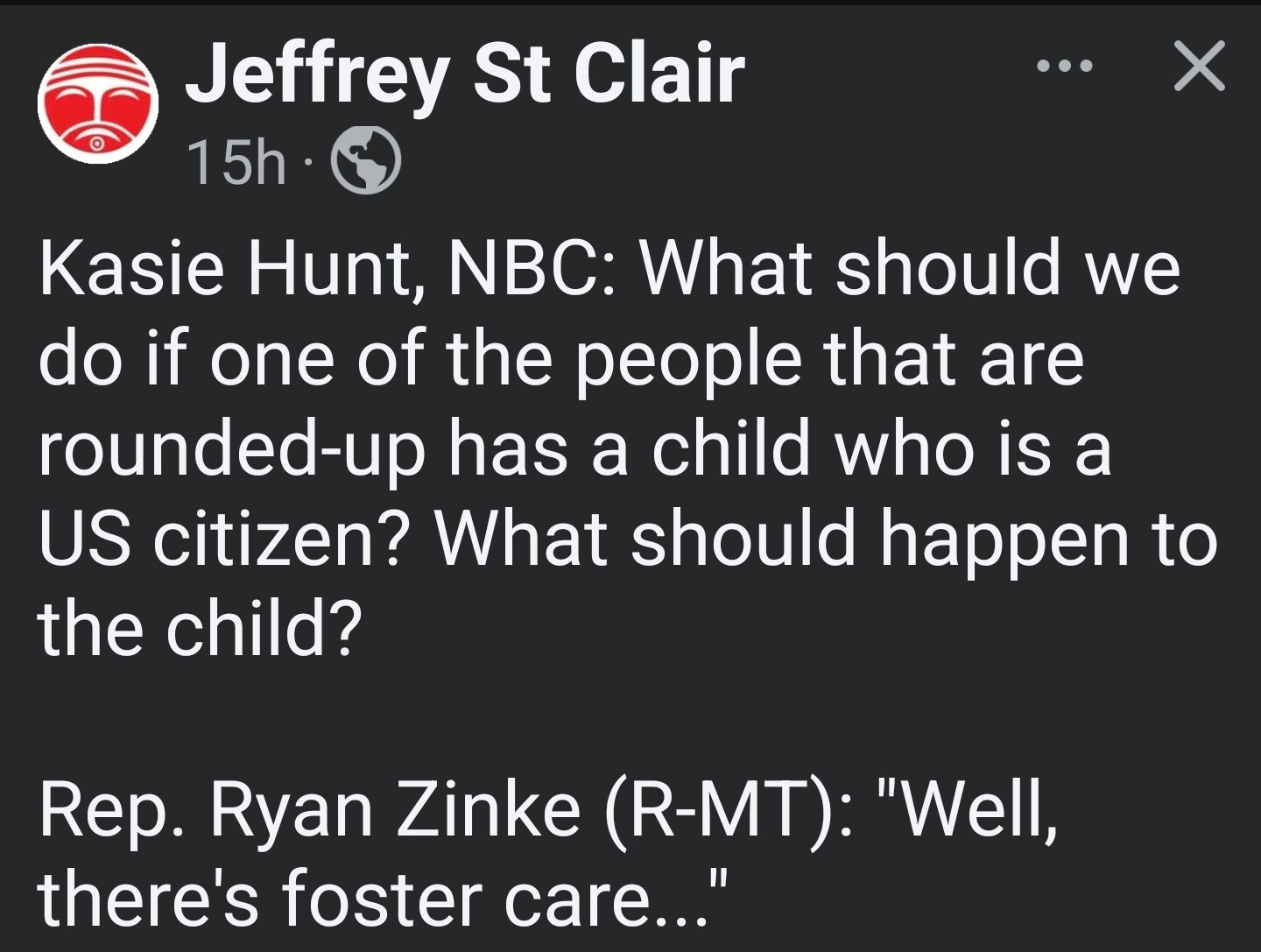The width and height of the screenshot is (1261, 952).
Task: Click the blank gap between the two paragraphs
Action: [630, 718]
